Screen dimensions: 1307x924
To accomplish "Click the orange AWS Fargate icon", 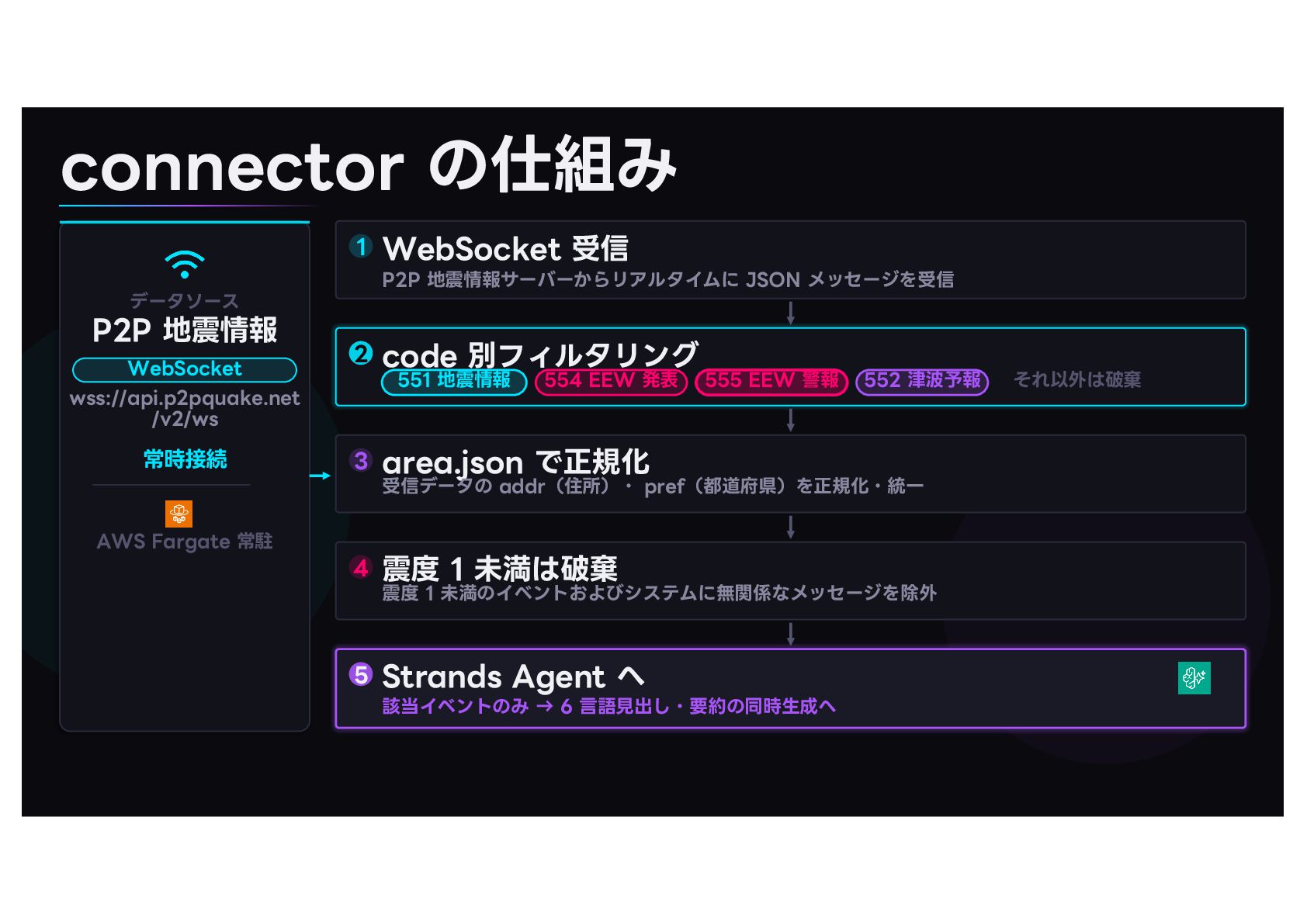I will coord(179,514).
